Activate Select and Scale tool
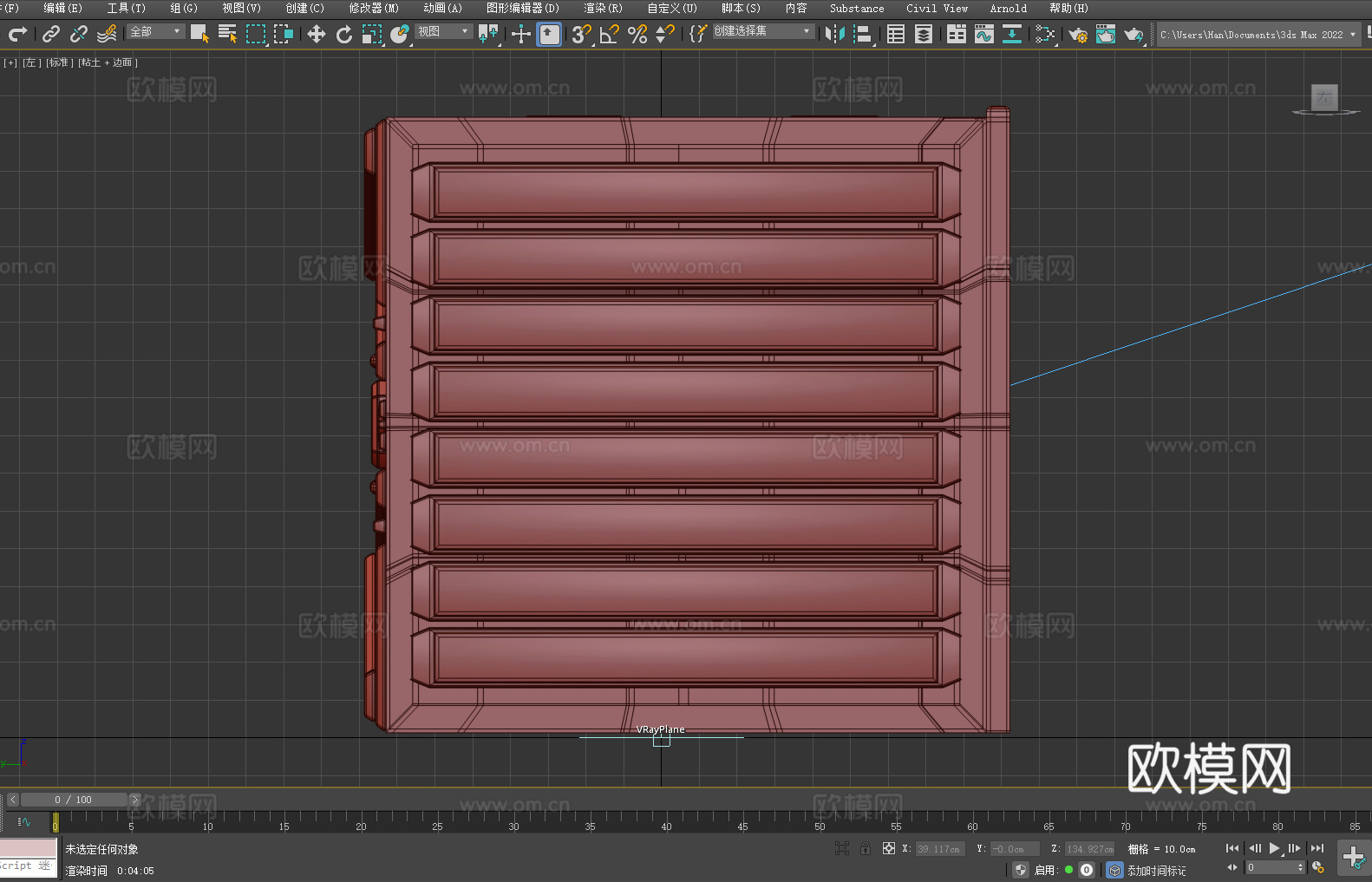 pyautogui.click(x=372, y=34)
